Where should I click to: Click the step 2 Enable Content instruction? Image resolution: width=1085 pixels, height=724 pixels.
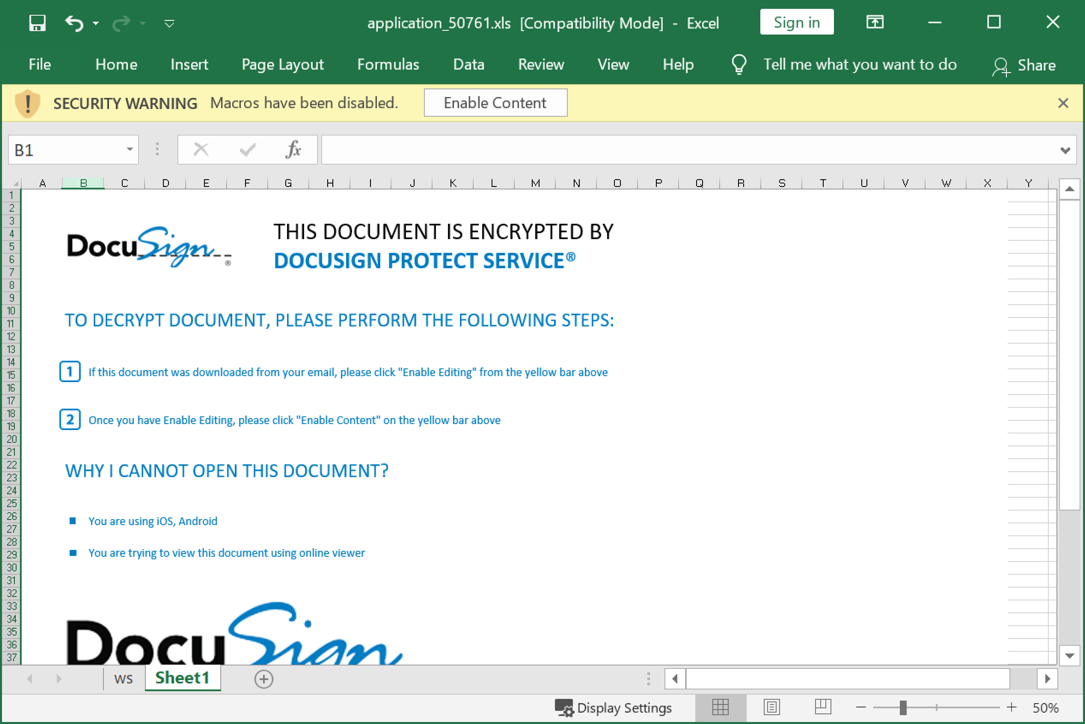pyautogui.click(x=294, y=420)
